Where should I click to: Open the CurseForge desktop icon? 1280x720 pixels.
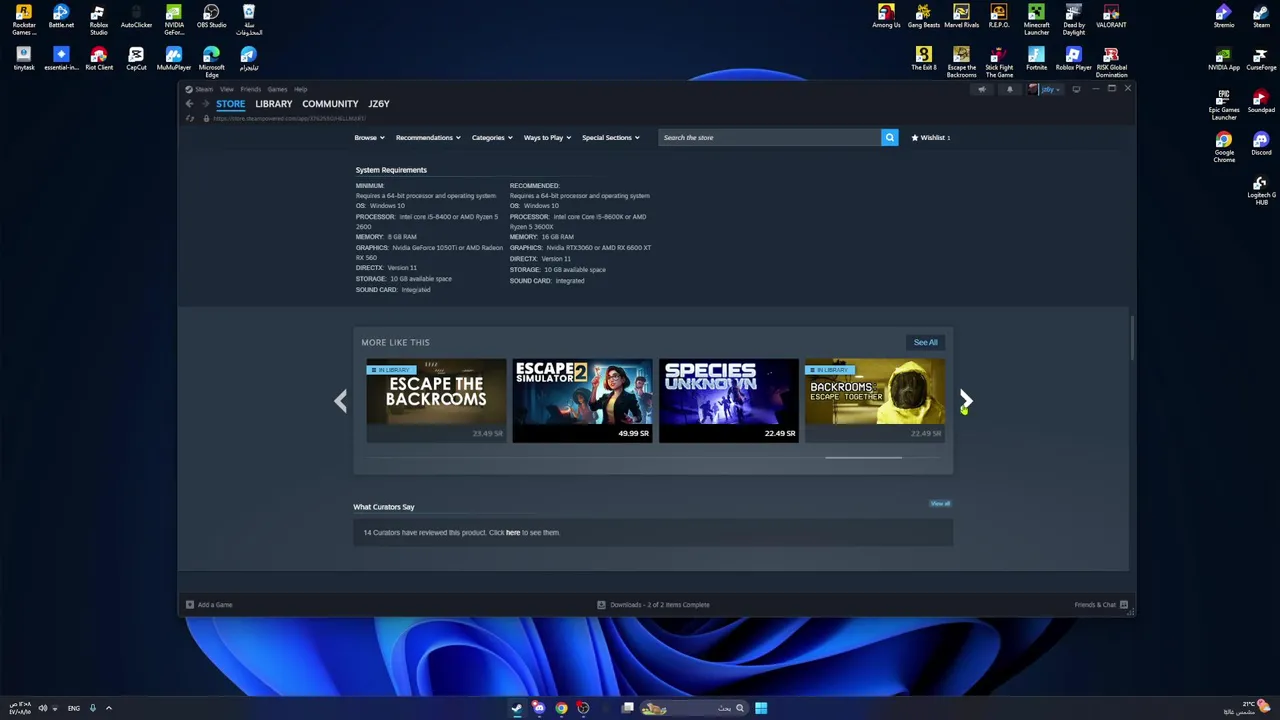click(1261, 58)
